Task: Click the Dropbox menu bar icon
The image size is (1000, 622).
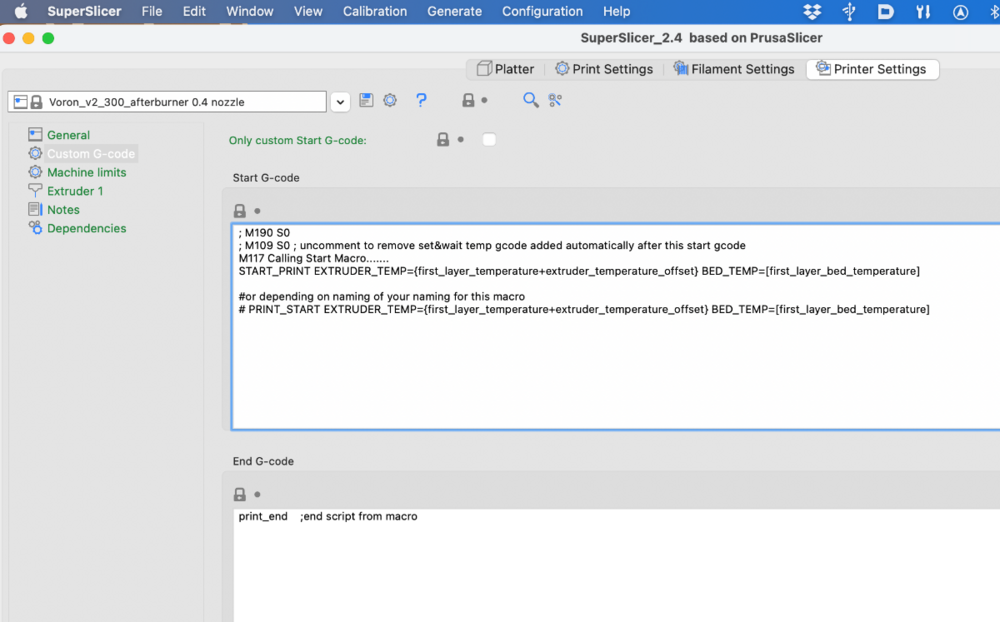Action: pyautogui.click(x=812, y=11)
